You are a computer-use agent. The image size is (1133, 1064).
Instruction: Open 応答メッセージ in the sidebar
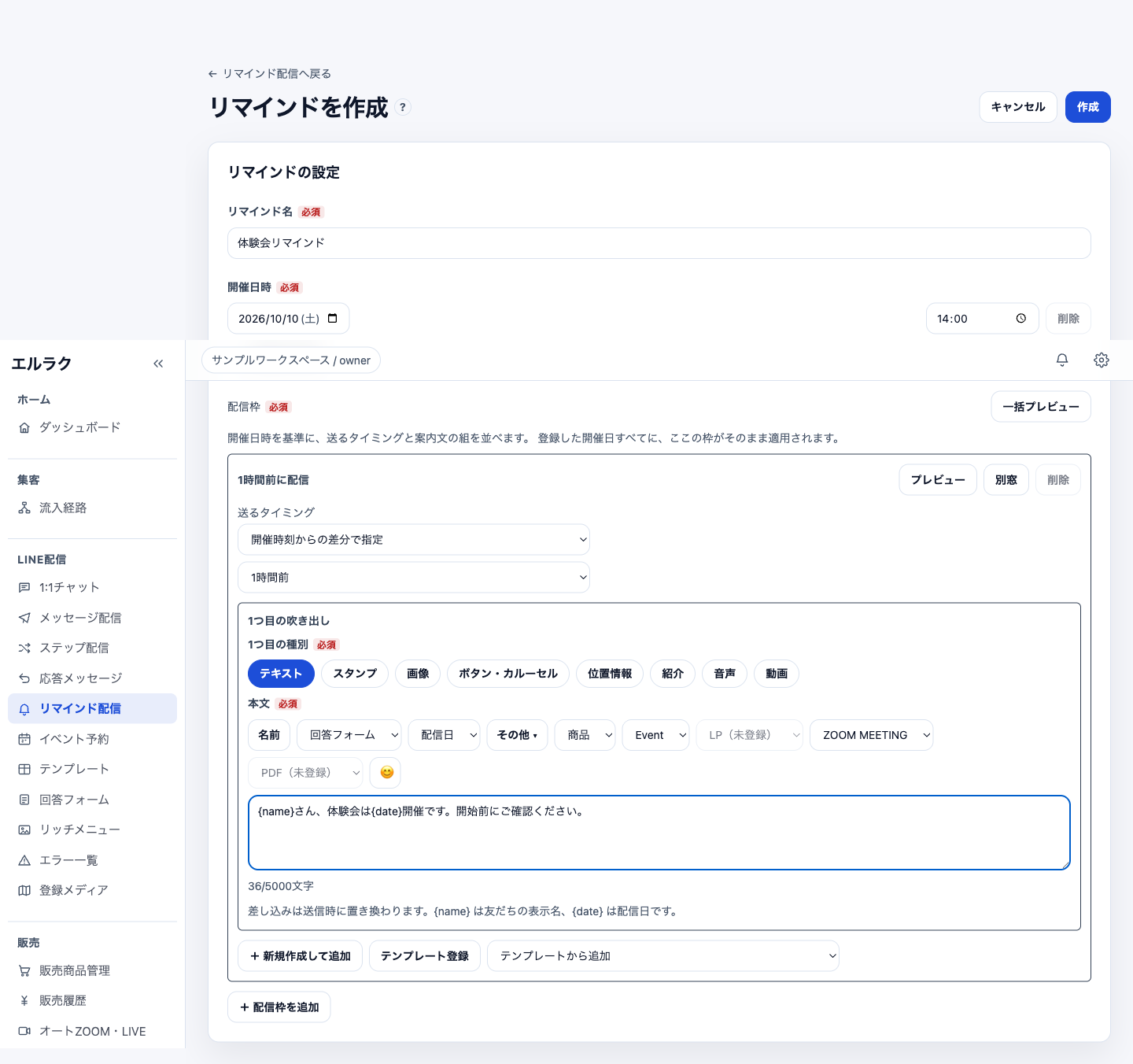click(x=92, y=678)
